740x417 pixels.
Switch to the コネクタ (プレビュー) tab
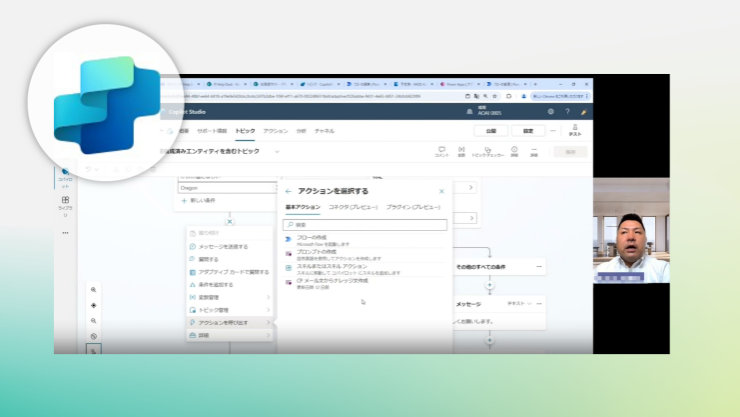click(353, 207)
